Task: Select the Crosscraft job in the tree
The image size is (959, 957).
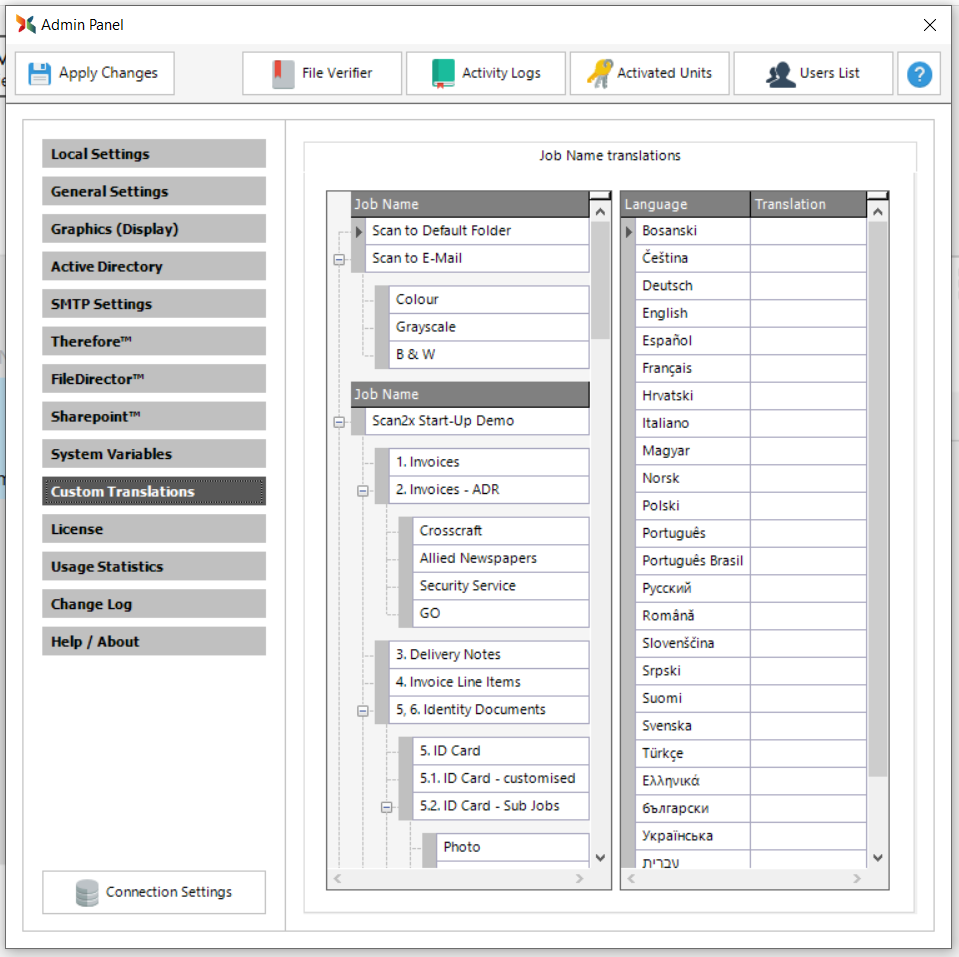Action: [x=450, y=531]
